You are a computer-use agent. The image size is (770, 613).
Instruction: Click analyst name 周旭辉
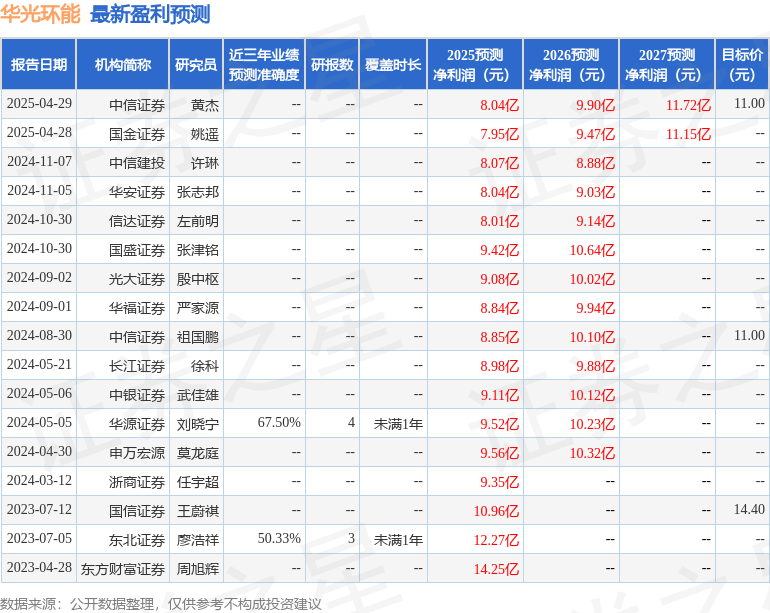[198, 569]
